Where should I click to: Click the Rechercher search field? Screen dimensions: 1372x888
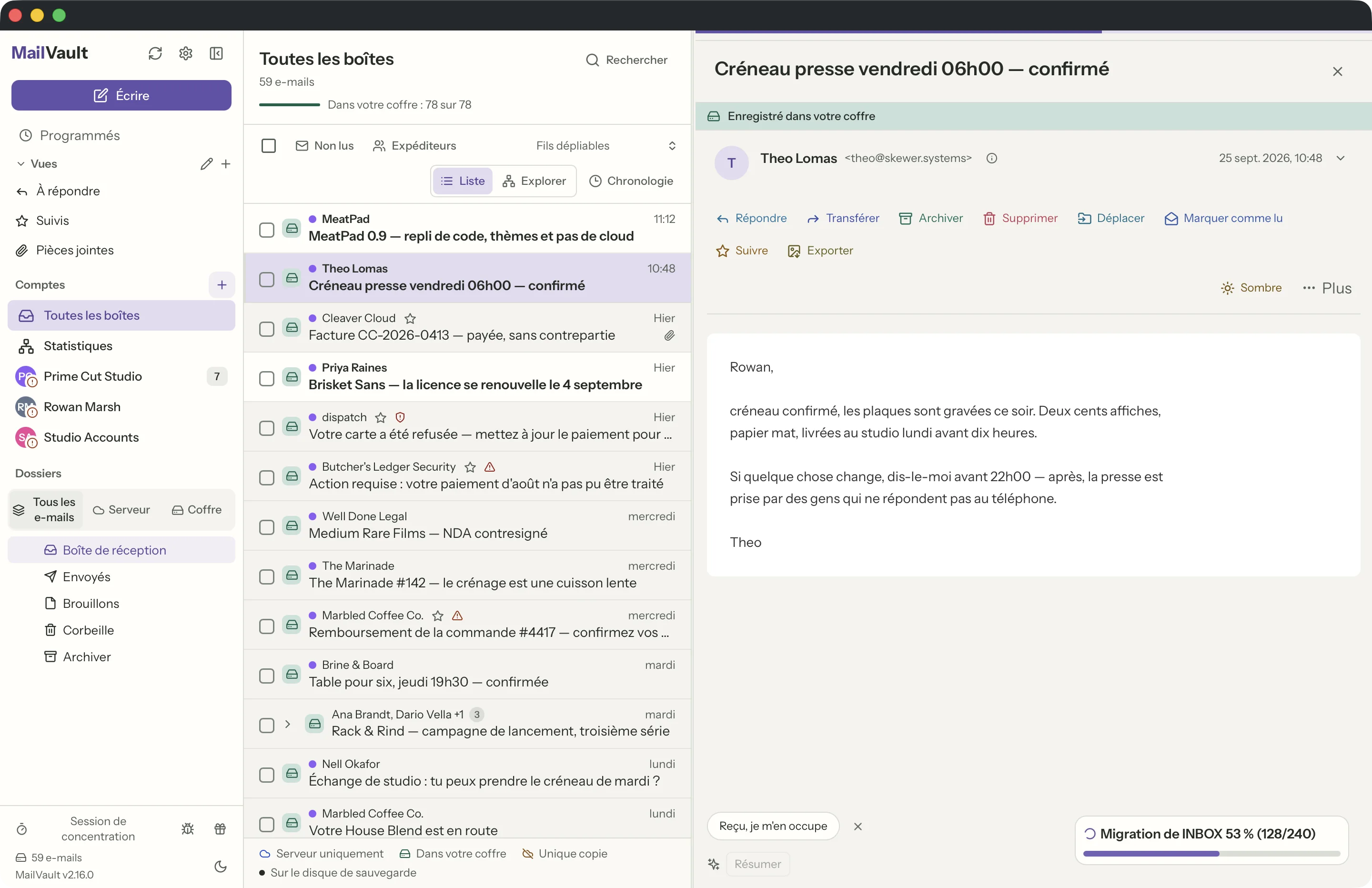point(626,60)
